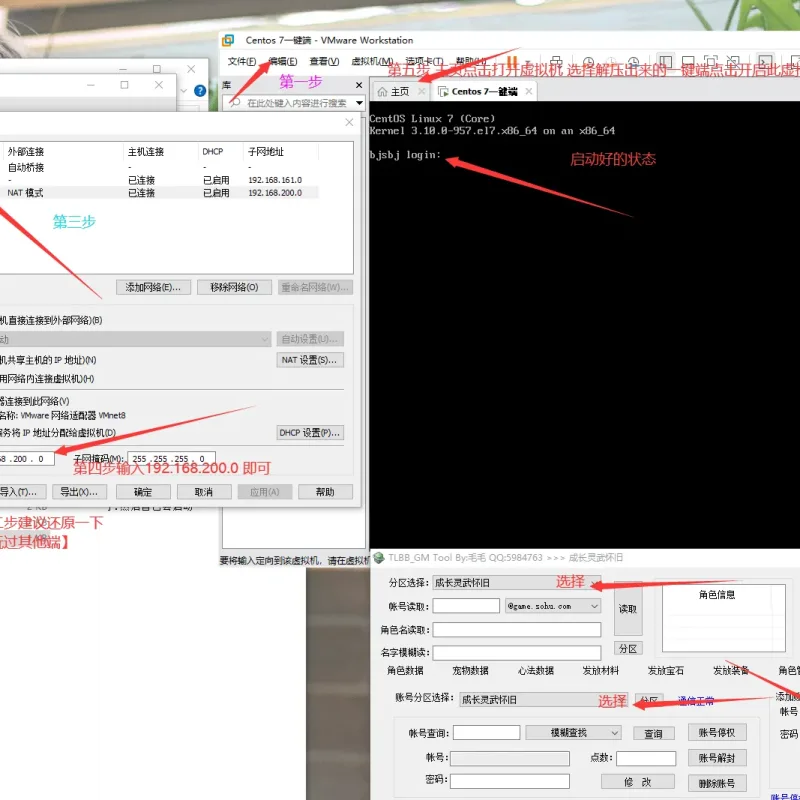Click the 名字模糊读 input field
The width and height of the screenshot is (800, 800).
[517, 653]
